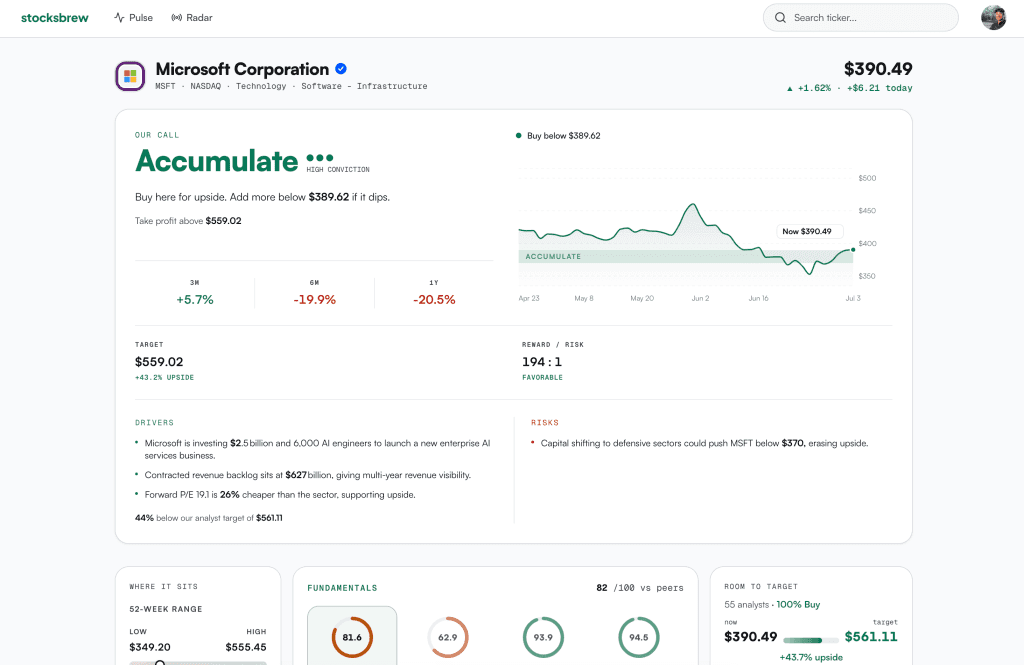Click the green current-price dot on chart
Image resolution: width=1024 pixels, height=665 pixels.
(x=853, y=250)
